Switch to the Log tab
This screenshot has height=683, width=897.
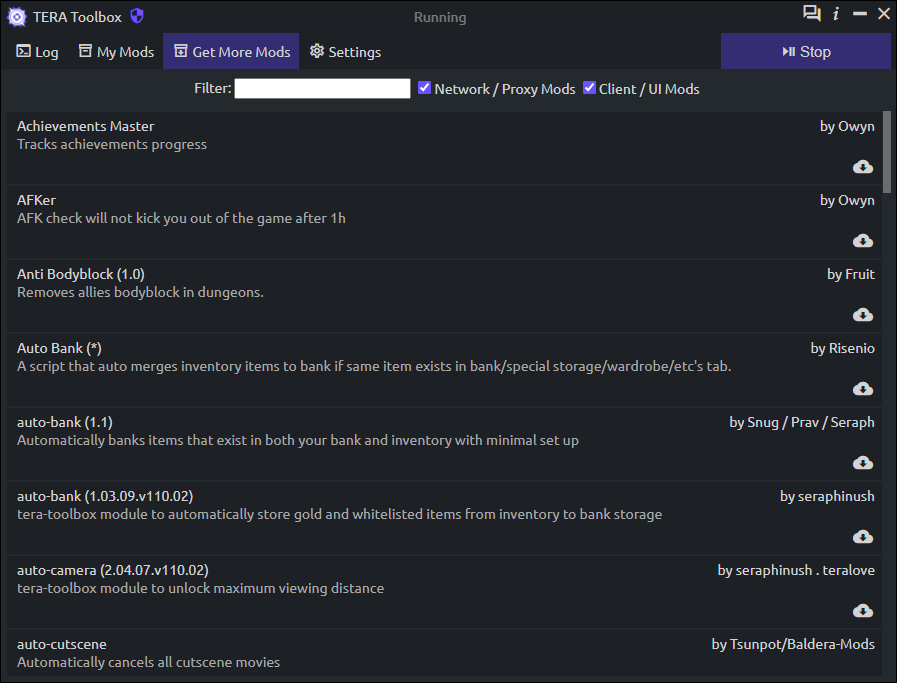tap(37, 52)
